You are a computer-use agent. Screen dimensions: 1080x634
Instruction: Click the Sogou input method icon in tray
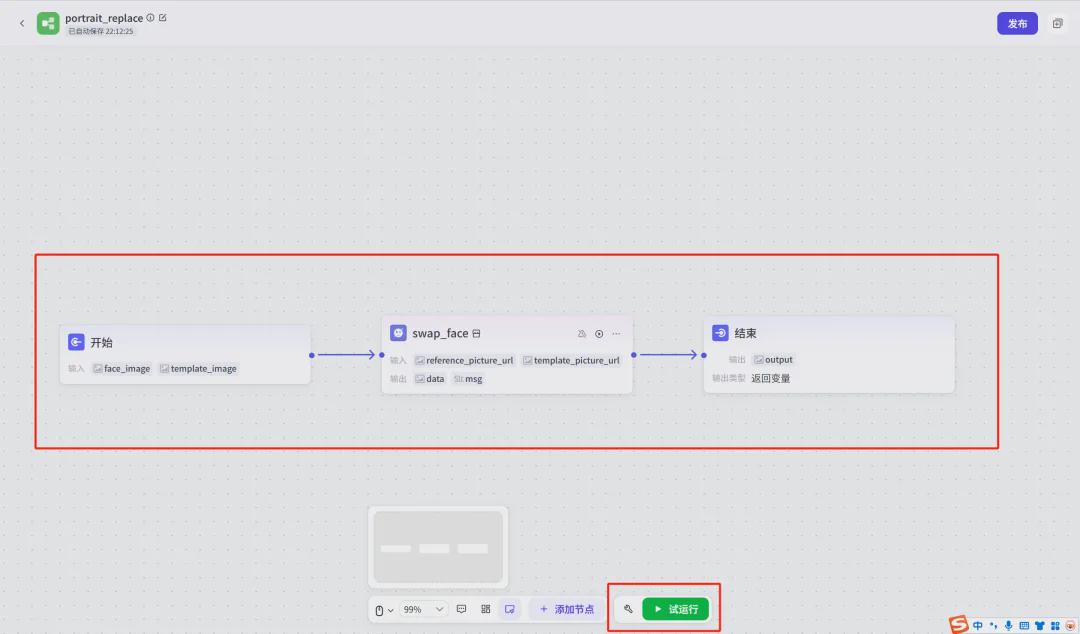959,625
